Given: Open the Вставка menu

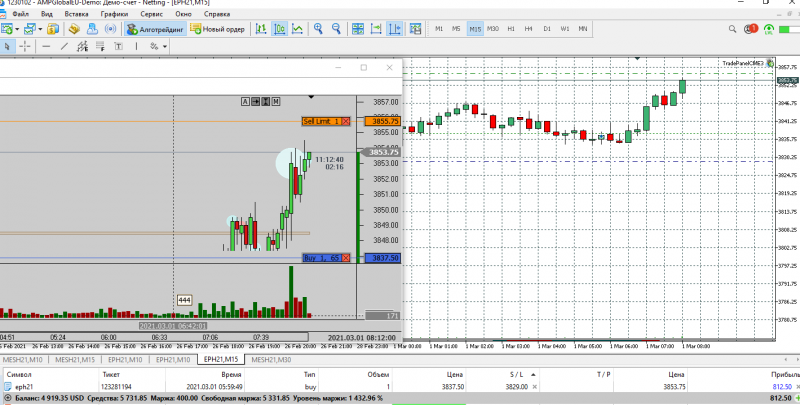Looking at the screenshot, I should pos(77,14).
